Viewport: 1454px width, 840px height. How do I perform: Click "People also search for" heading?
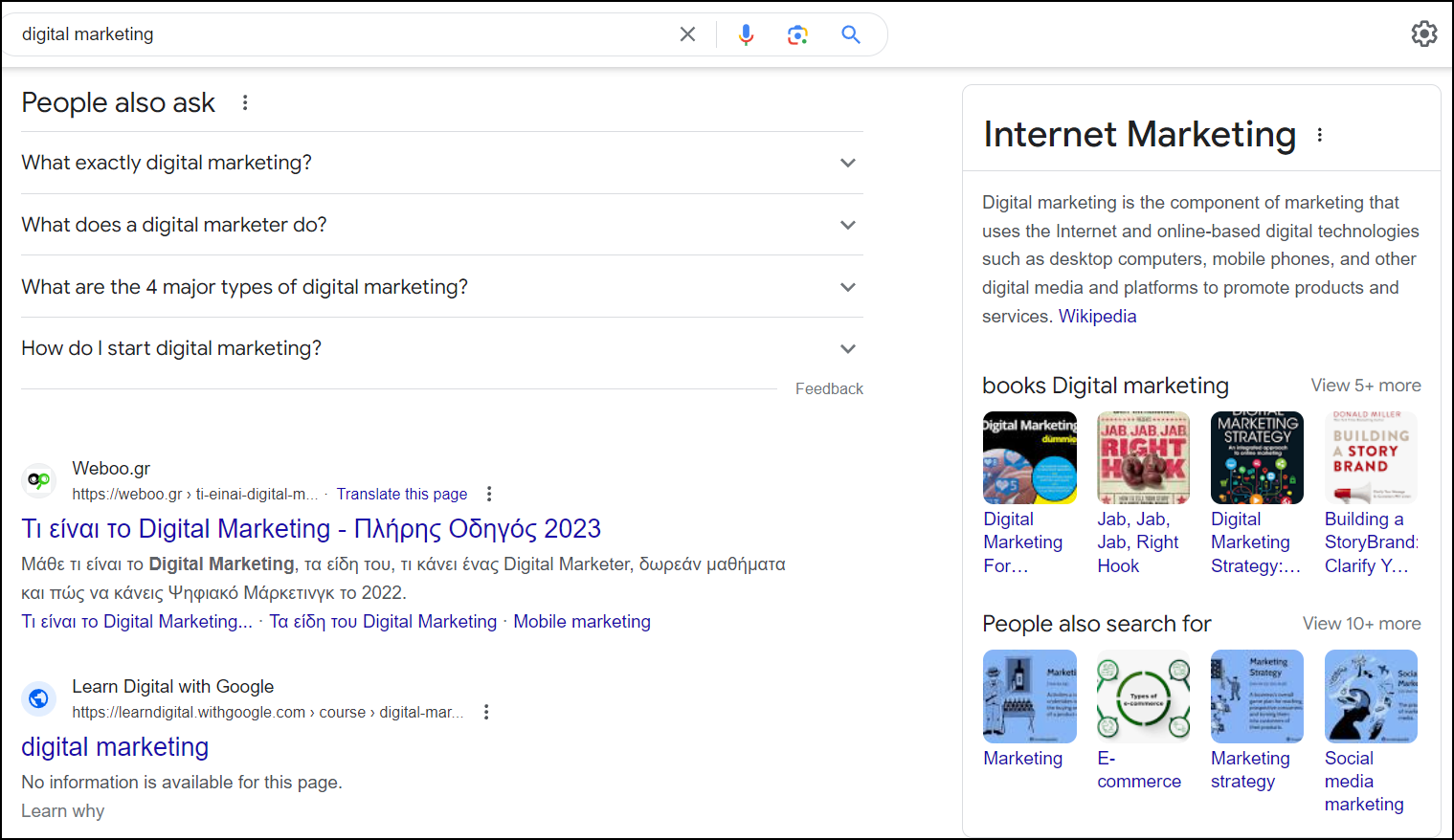pyautogui.click(x=1097, y=624)
